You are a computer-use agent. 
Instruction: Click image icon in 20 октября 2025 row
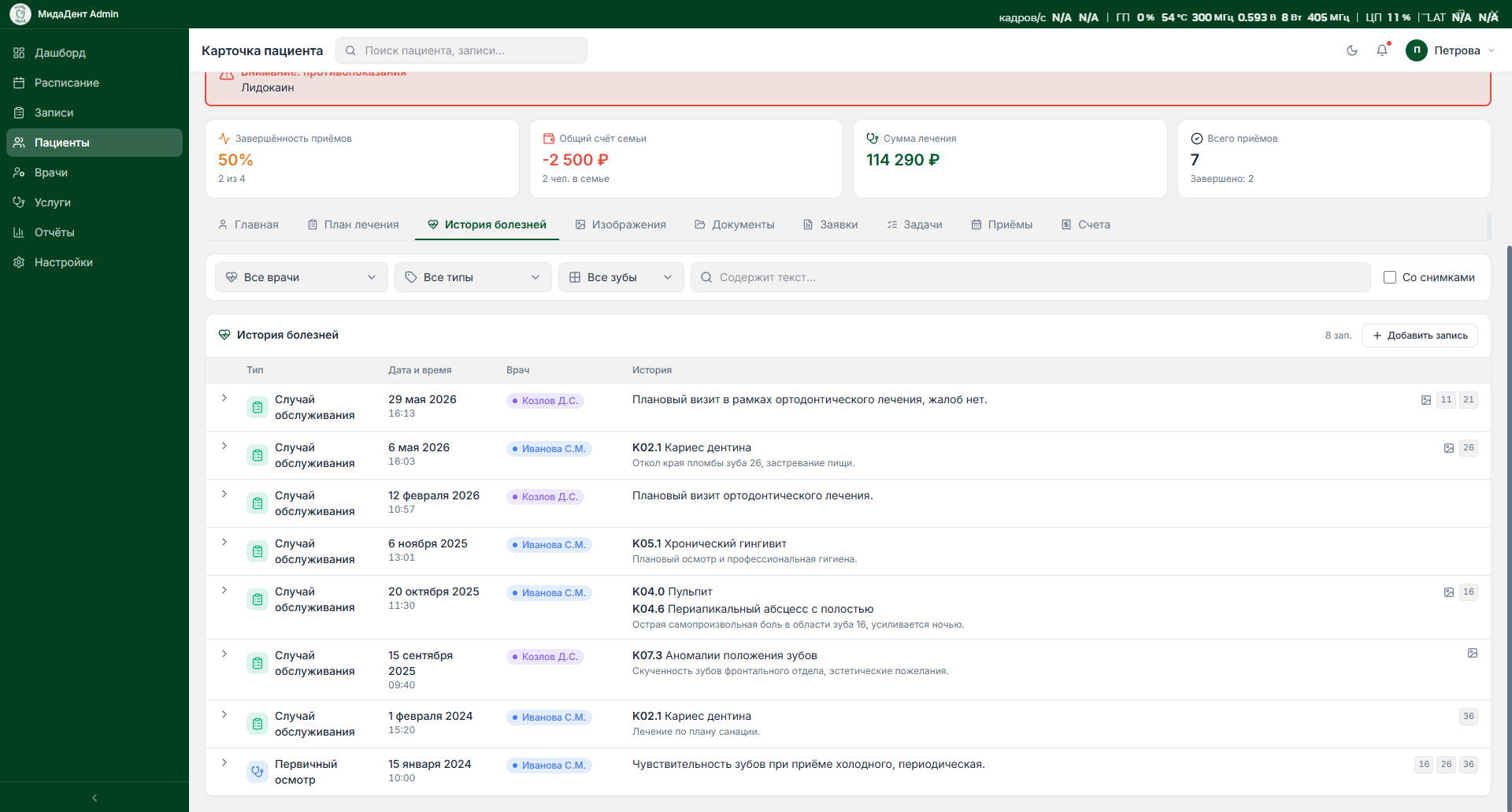click(1449, 592)
